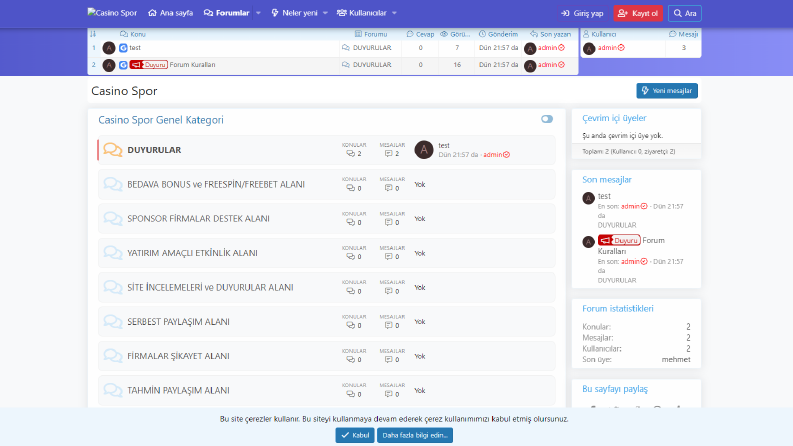Click Daha fazla bilgi edin button
793x446 pixels.
[415, 435]
